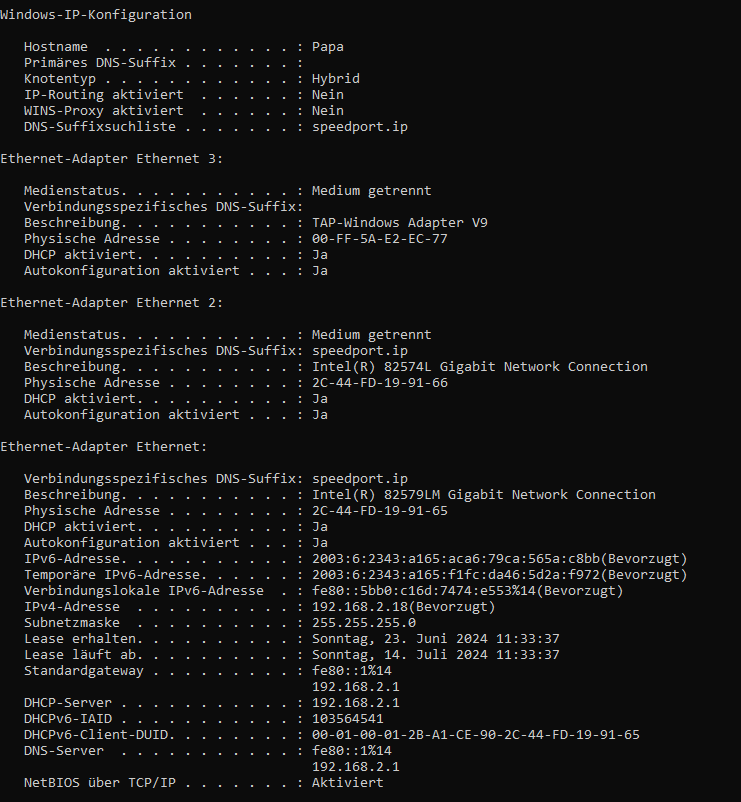The height and width of the screenshot is (802, 741).
Task: Click the NetBIOS Aktiviert value
Action: point(348,782)
